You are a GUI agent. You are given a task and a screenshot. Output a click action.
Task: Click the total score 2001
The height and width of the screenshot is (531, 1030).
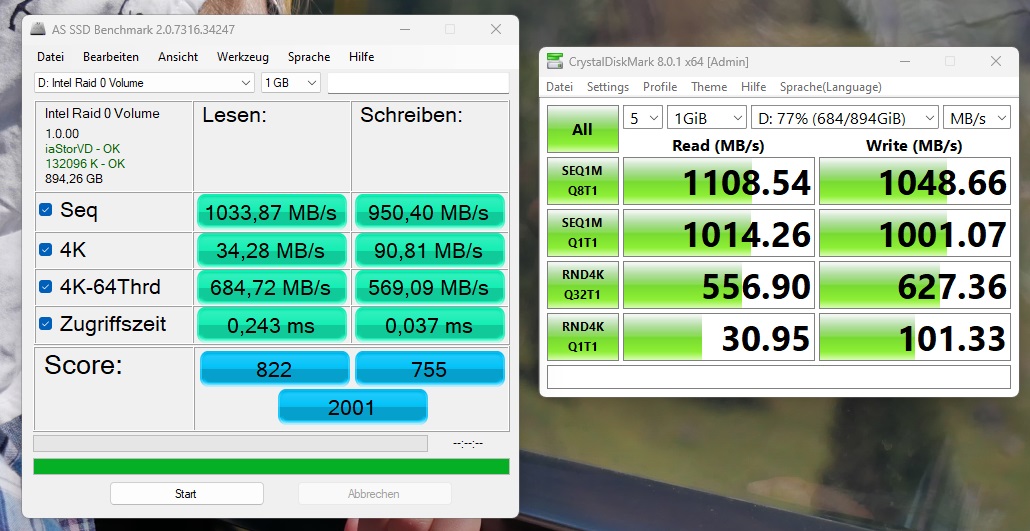[353, 406]
